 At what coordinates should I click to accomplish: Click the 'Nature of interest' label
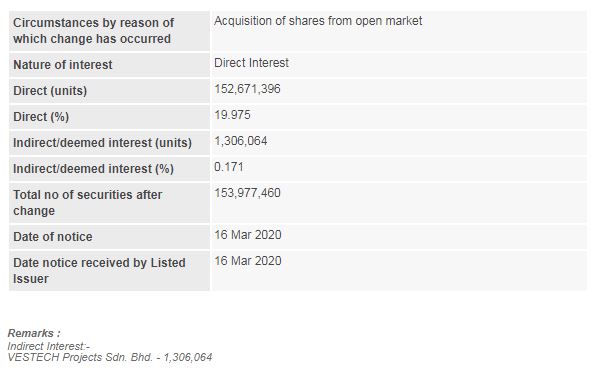[63, 65]
